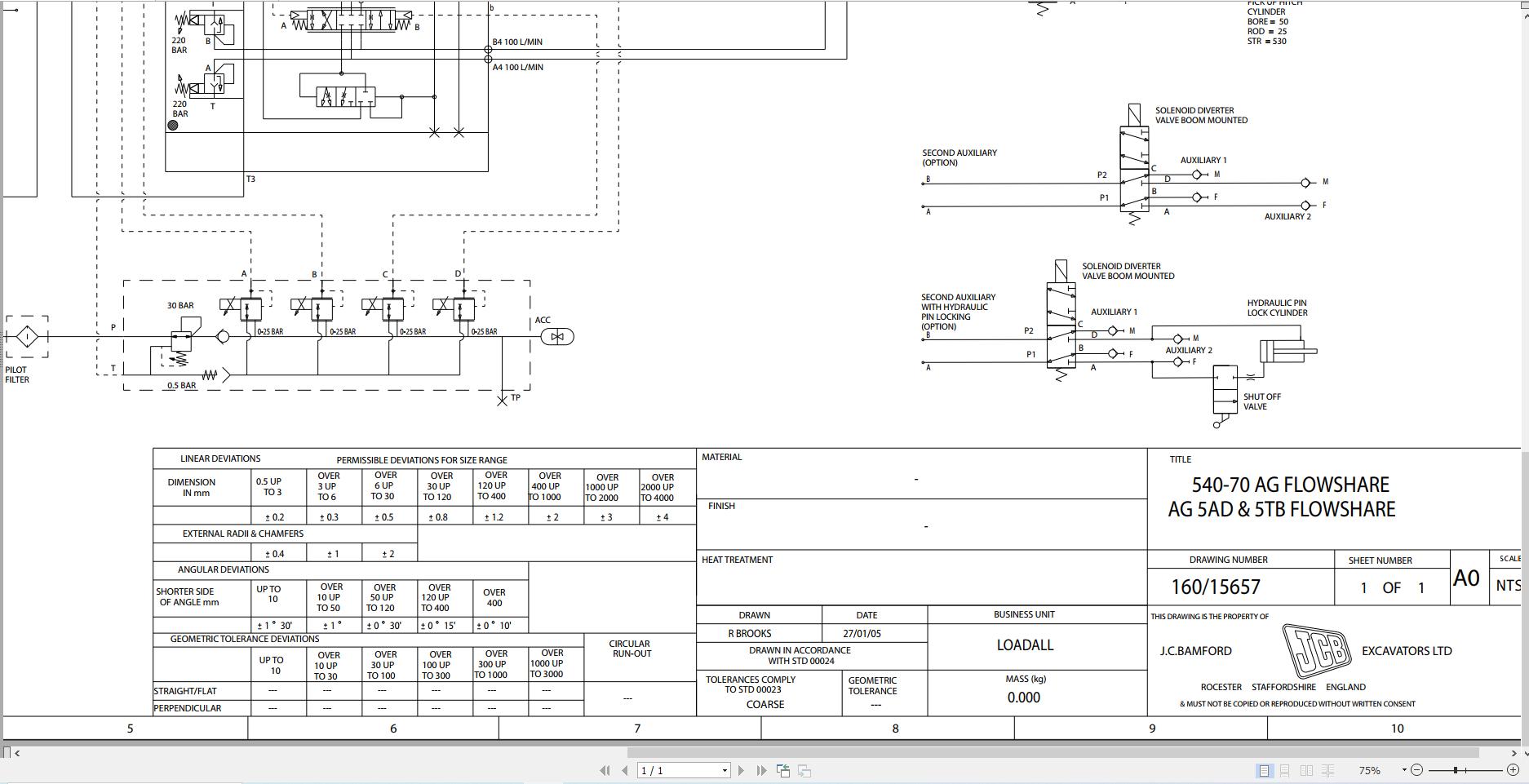Click the date 27/01/05
This screenshot has width=1529, height=784.
click(862, 633)
